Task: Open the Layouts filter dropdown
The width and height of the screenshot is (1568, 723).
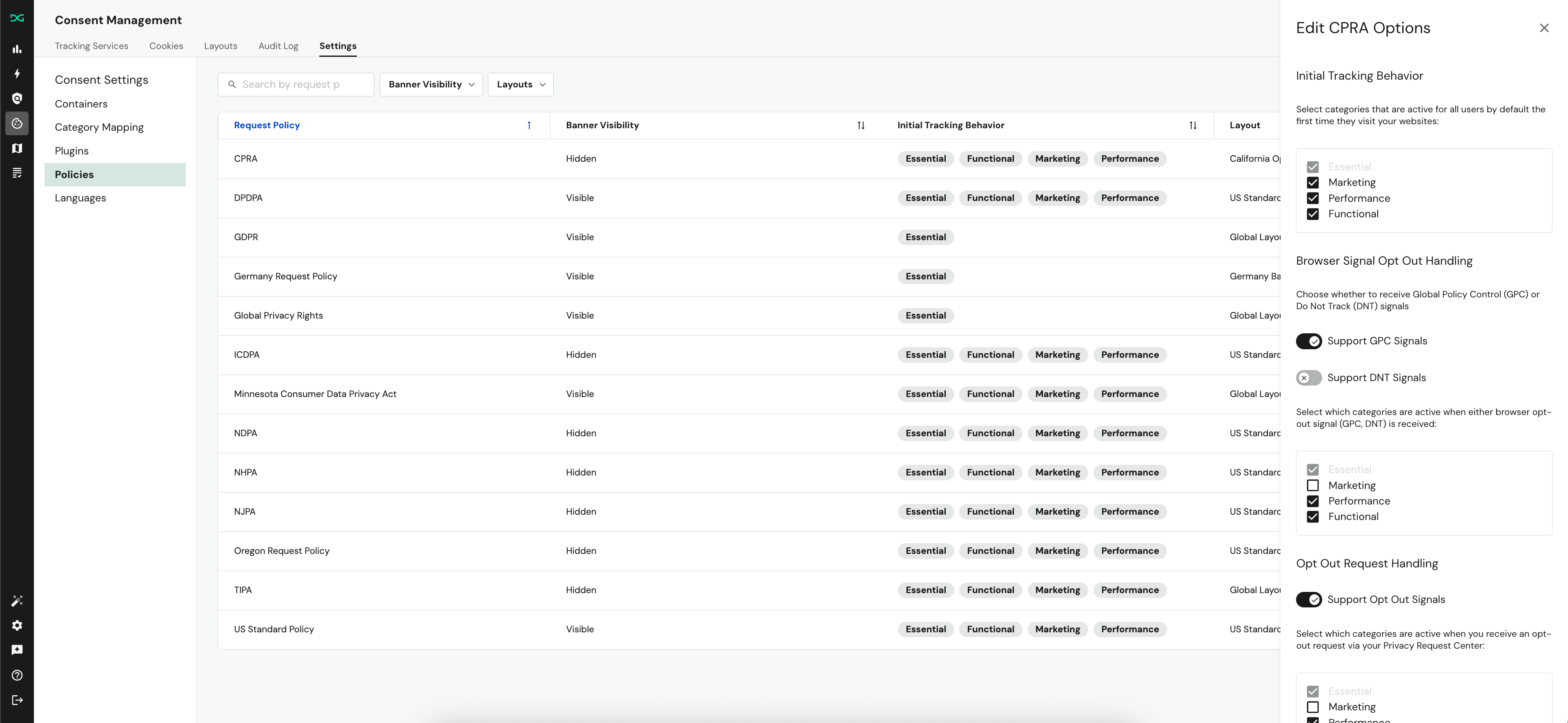Action: [521, 85]
